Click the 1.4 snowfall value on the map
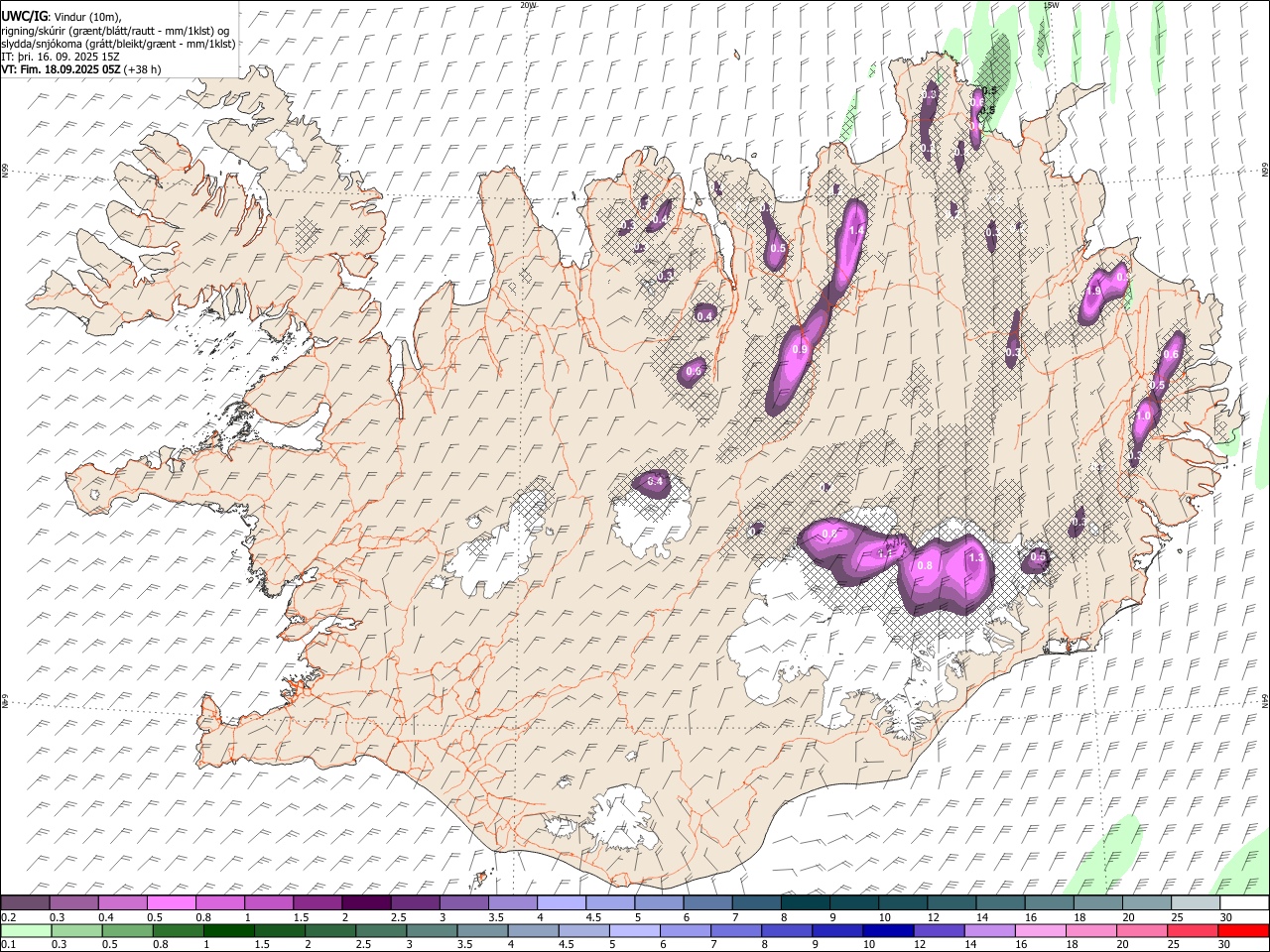This screenshot has width=1270, height=952. (856, 230)
